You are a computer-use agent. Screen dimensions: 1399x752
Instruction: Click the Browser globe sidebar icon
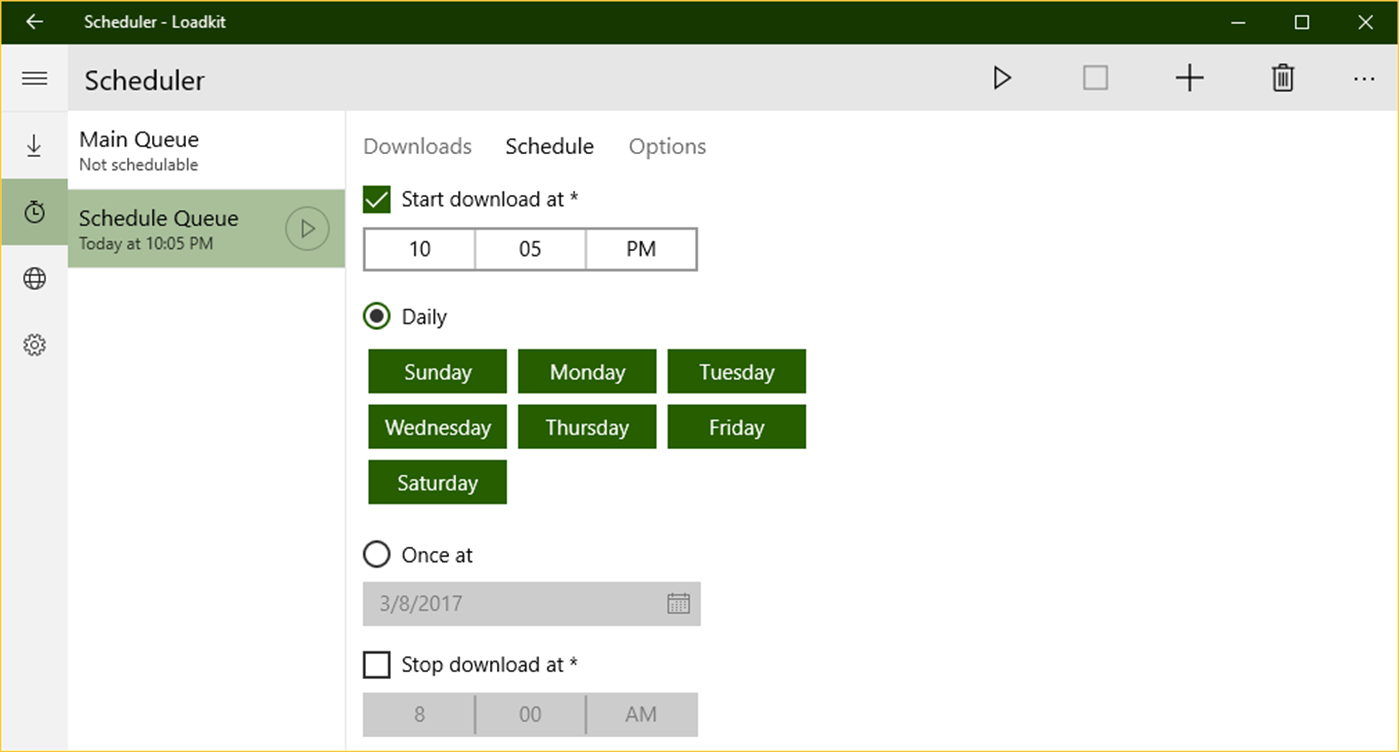[x=35, y=278]
